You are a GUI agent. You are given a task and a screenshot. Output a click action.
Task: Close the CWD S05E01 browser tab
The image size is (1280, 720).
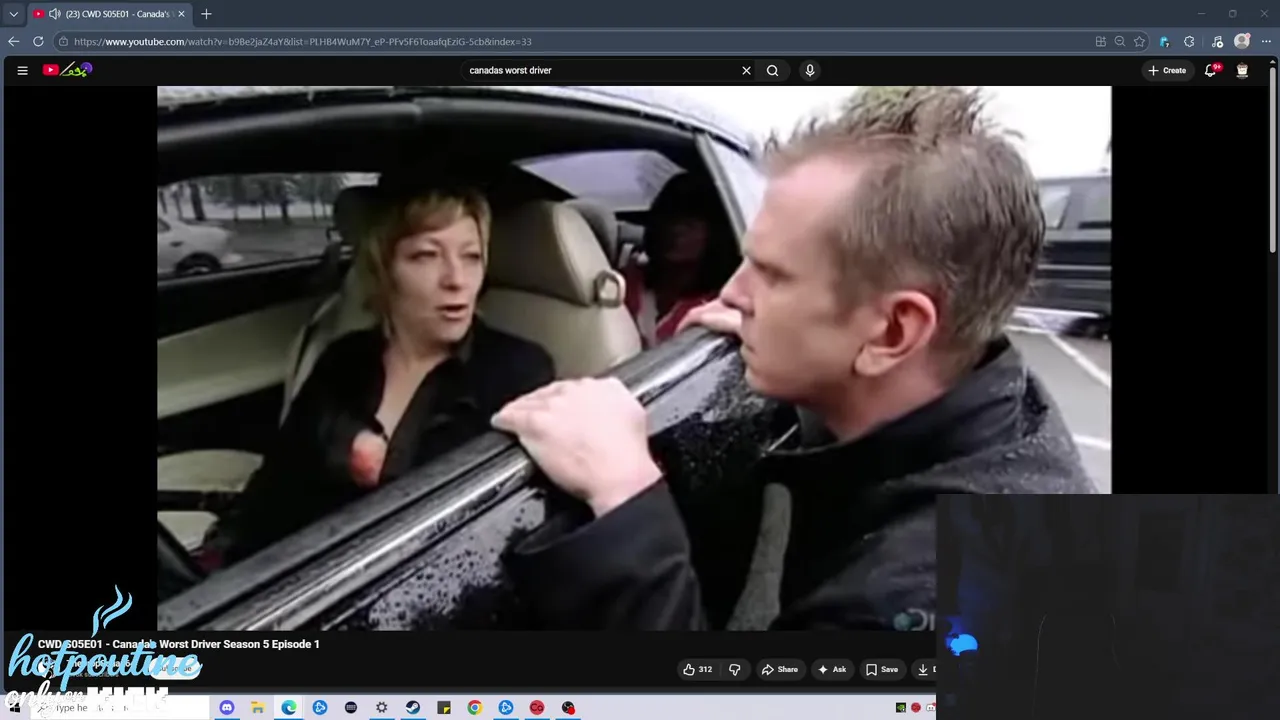click(x=182, y=14)
